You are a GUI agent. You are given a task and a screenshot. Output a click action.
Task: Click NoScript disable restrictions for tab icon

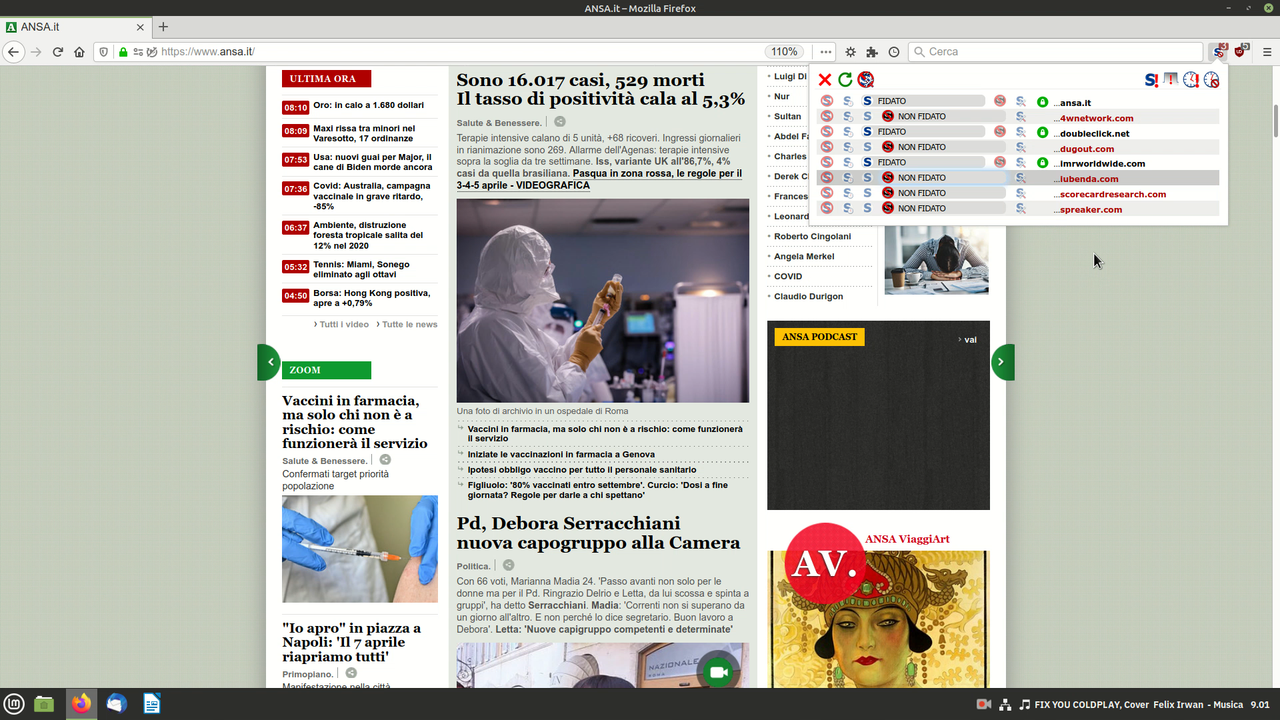1171,80
